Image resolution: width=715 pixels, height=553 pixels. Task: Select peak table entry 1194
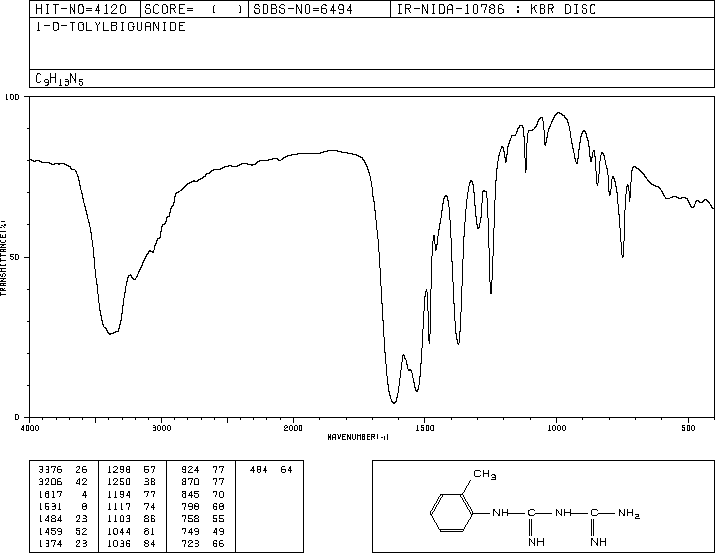click(131, 494)
